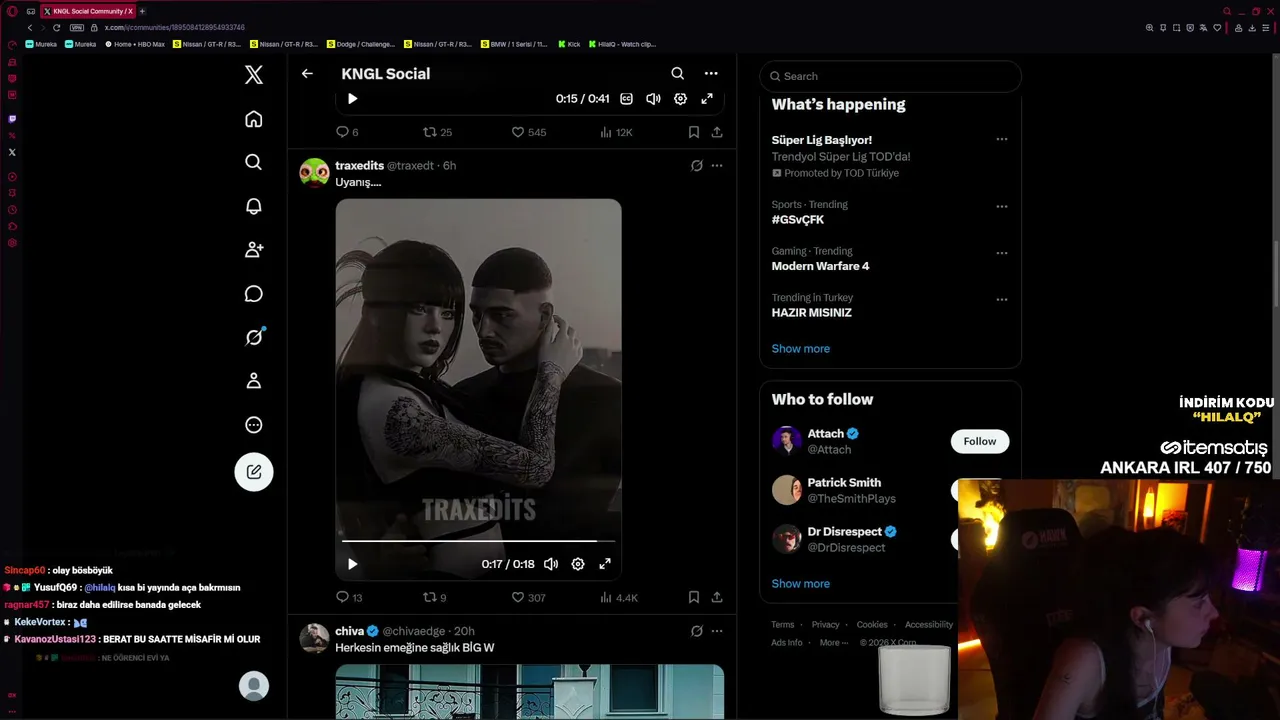The width and height of the screenshot is (1280, 720).
Task: Reload the page in the browser
Action: pyautogui.click(x=56, y=28)
